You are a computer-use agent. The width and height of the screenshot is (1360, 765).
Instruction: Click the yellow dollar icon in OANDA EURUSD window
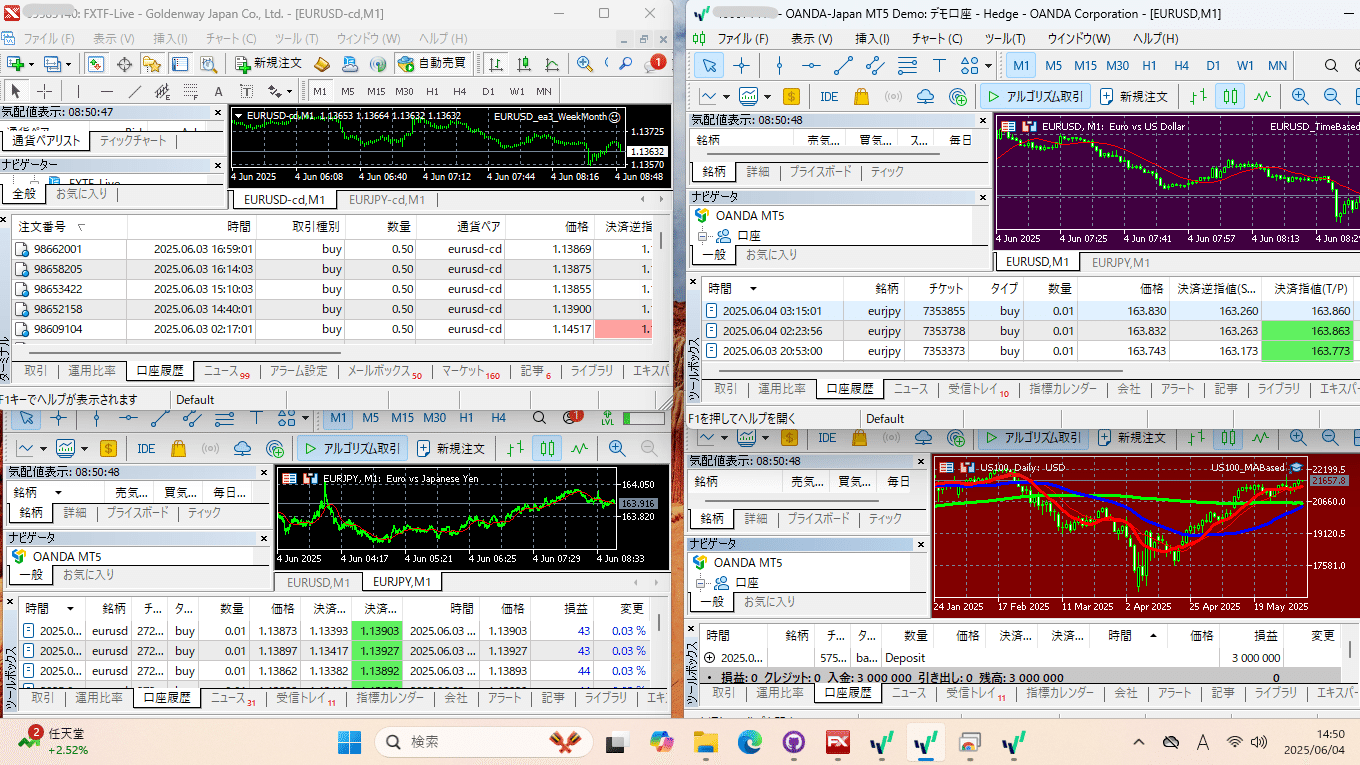pyautogui.click(x=792, y=97)
